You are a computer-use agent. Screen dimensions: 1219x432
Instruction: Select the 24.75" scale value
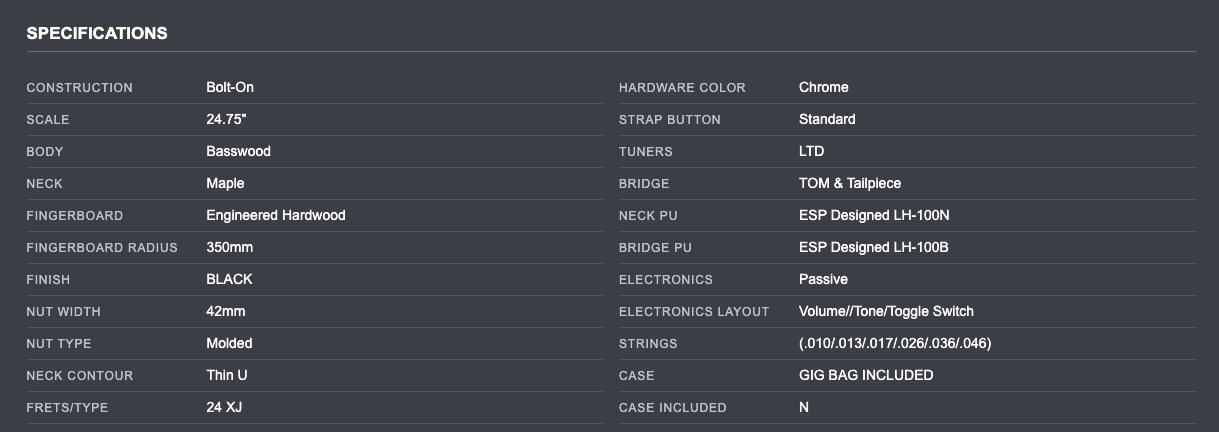click(x=226, y=119)
